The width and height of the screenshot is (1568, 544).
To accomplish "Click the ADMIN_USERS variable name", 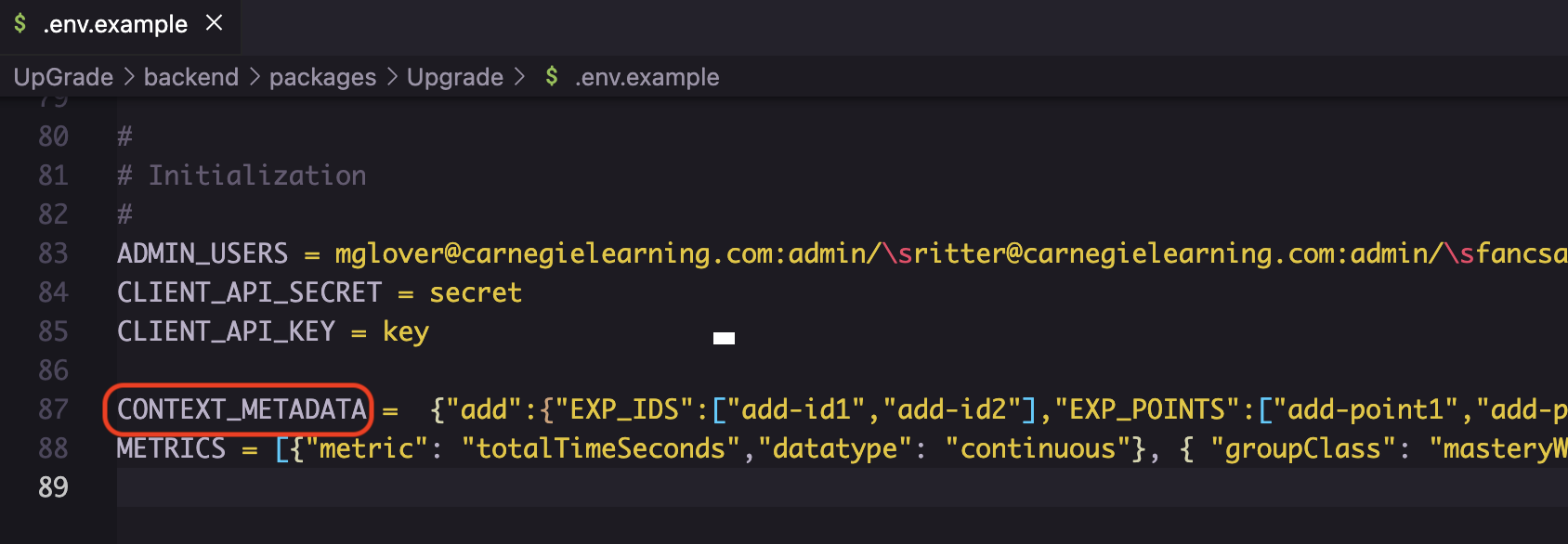I will tap(203, 253).
